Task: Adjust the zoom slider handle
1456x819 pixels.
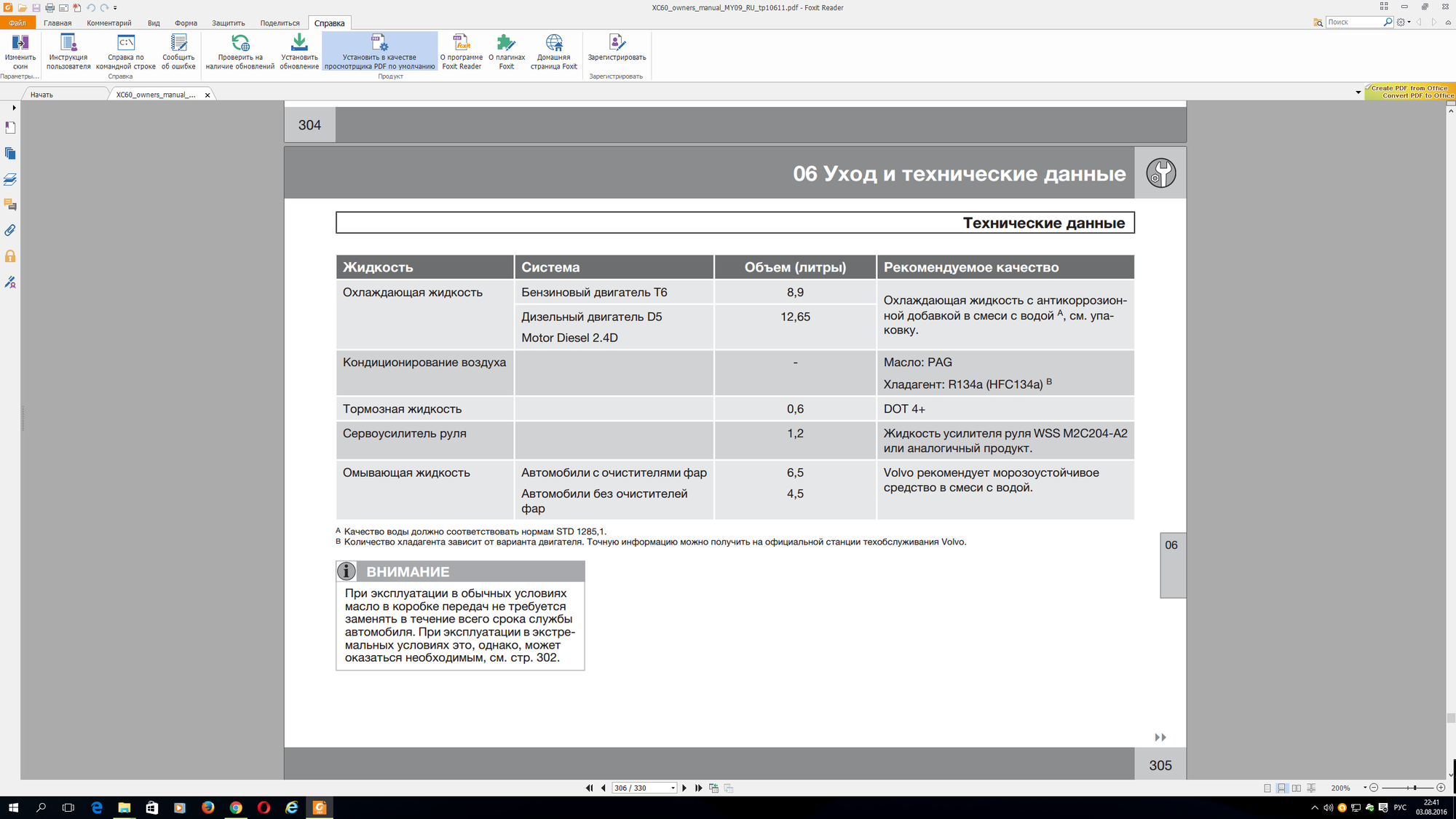Action: 1414,788
